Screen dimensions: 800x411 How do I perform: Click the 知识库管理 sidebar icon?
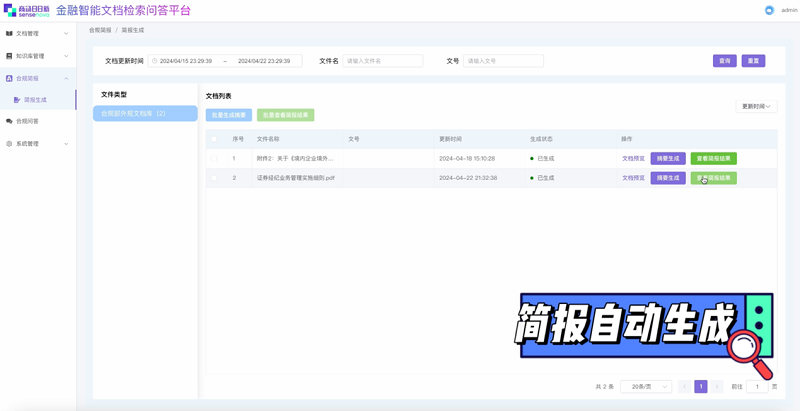(10, 56)
